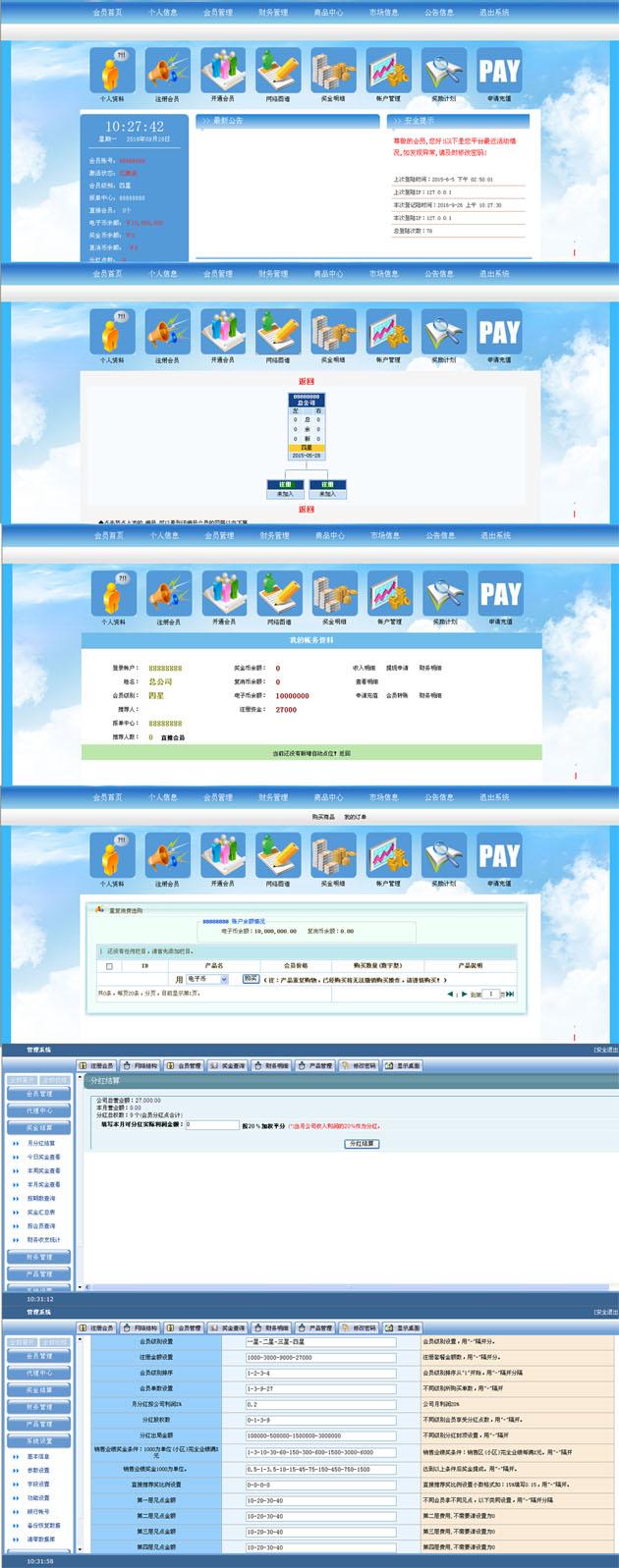Expand 月分红结算 item in admin sidebar

tap(41, 1143)
